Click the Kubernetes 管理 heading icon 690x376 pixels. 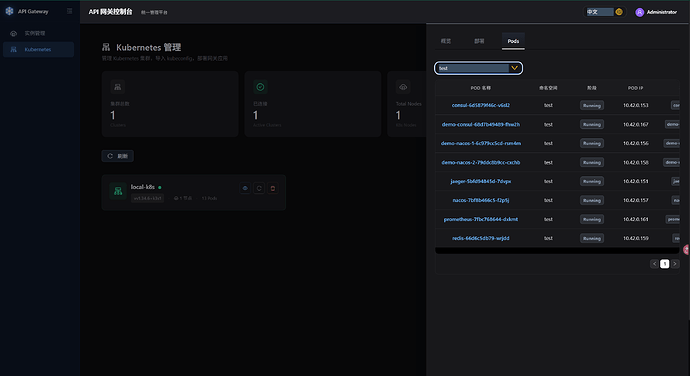[x=106, y=47]
